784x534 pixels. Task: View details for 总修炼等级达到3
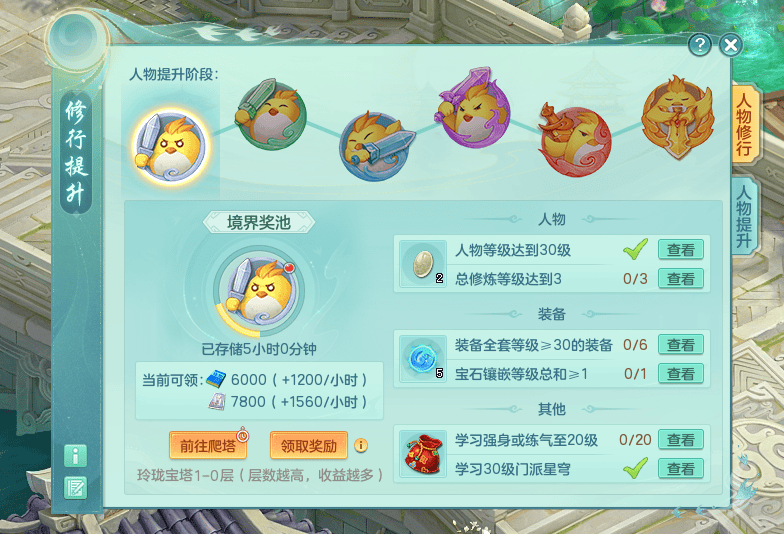[680, 278]
